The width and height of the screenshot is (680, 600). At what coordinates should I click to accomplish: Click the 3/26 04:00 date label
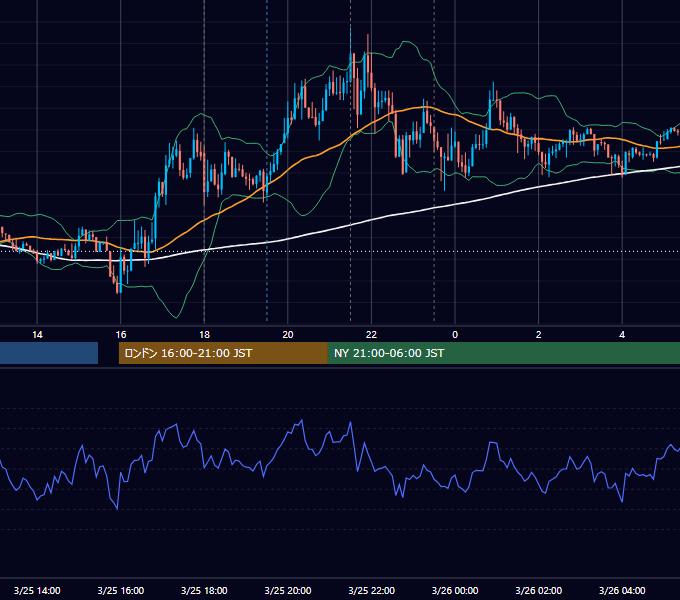pos(622,590)
